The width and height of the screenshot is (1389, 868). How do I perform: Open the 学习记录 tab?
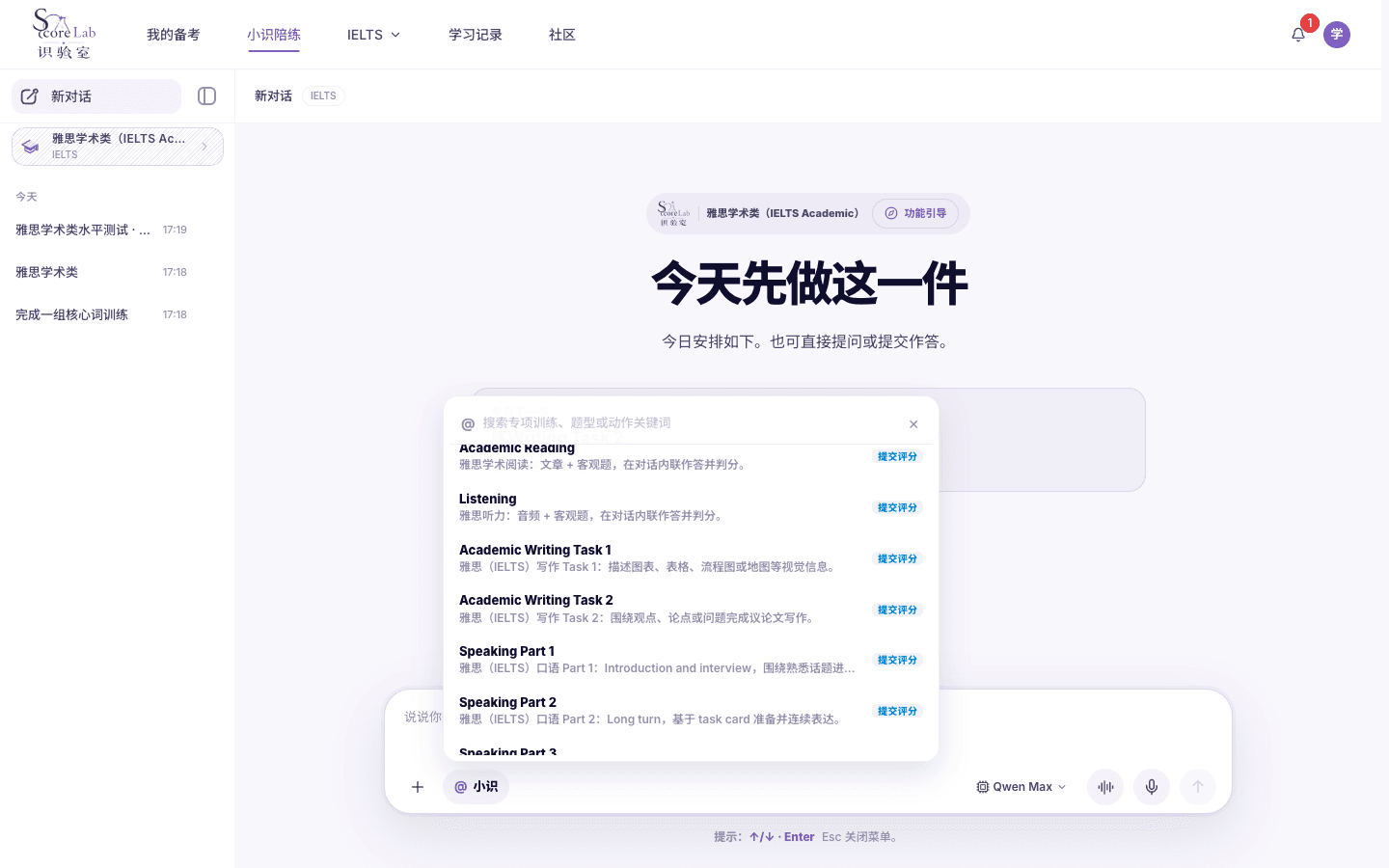476,35
